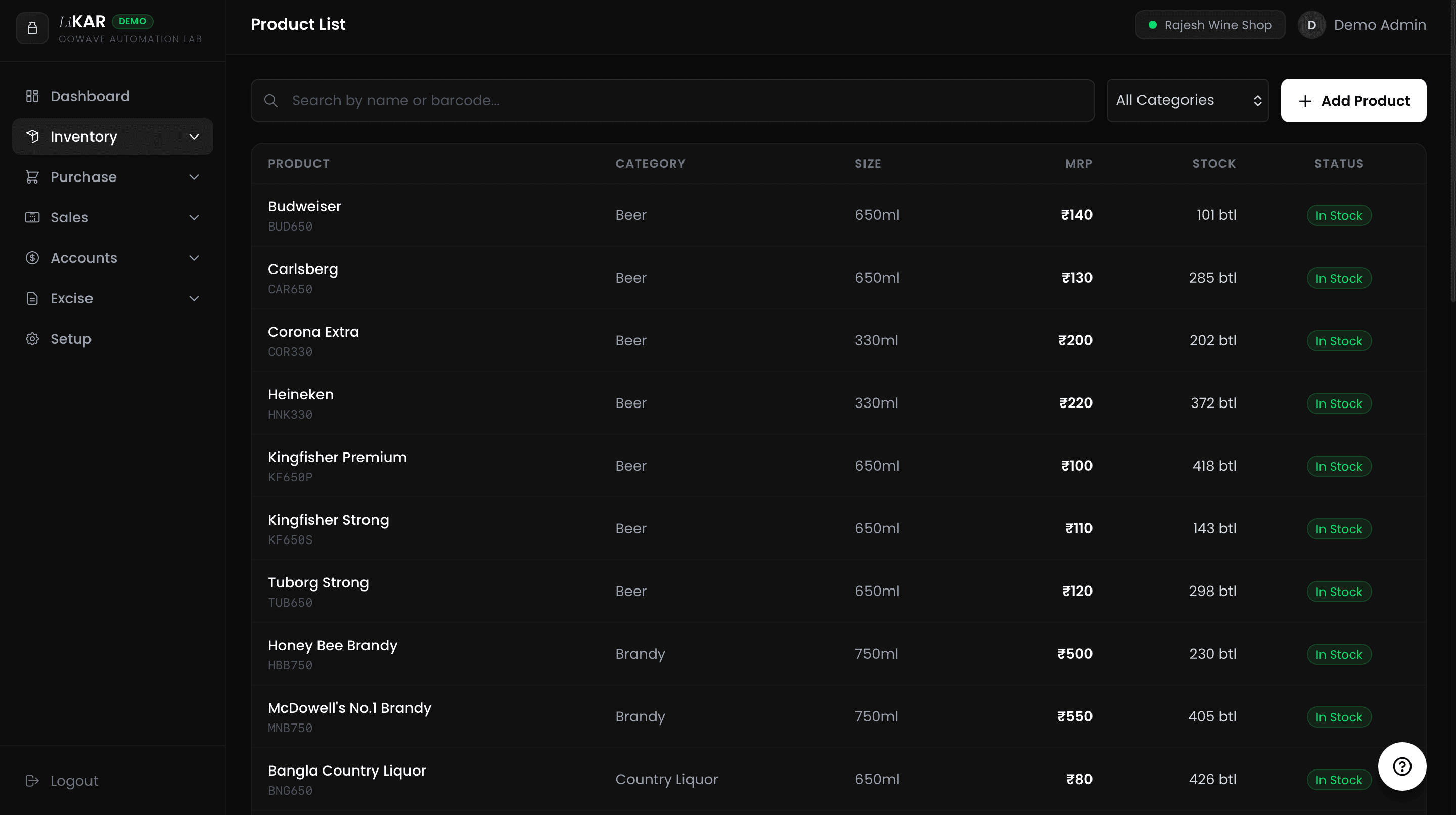Image resolution: width=1456 pixels, height=815 pixels.
Task: Select Excise in the sidebar
Action: coord(113,298)
